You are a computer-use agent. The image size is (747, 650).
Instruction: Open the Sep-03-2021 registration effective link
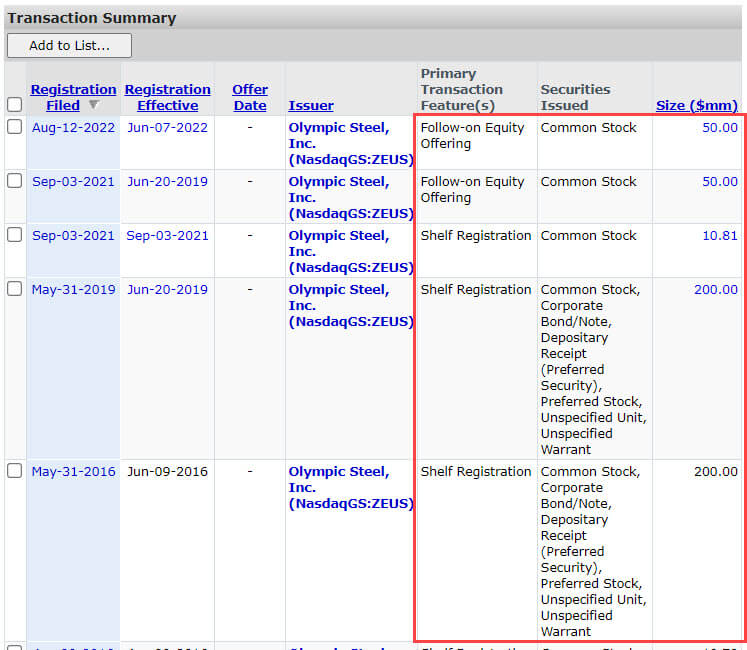(x=167, y=235)
